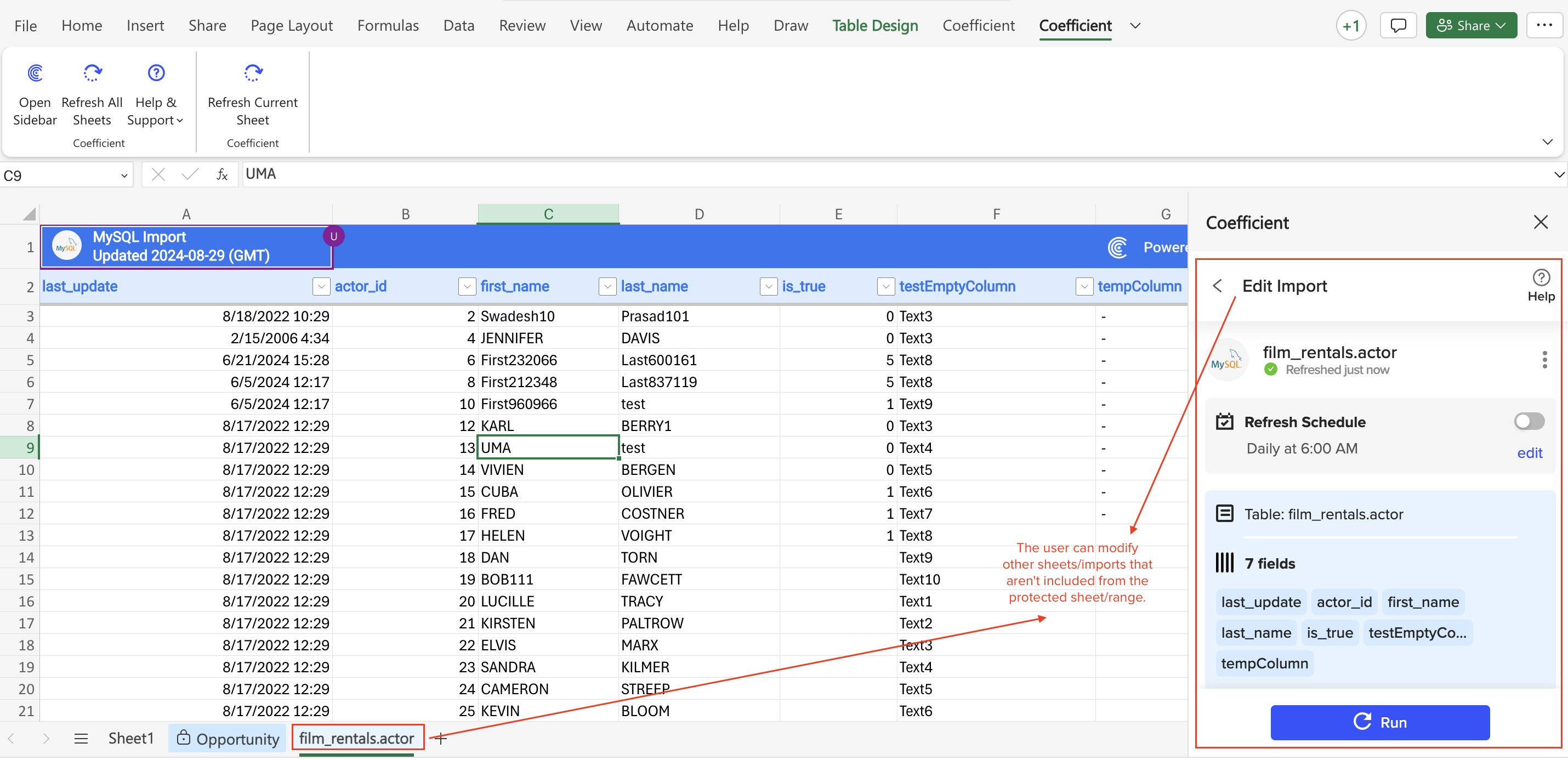Switch to the Data tab
The height and width of the screenshot is (760, 1568).
[458, 26]
